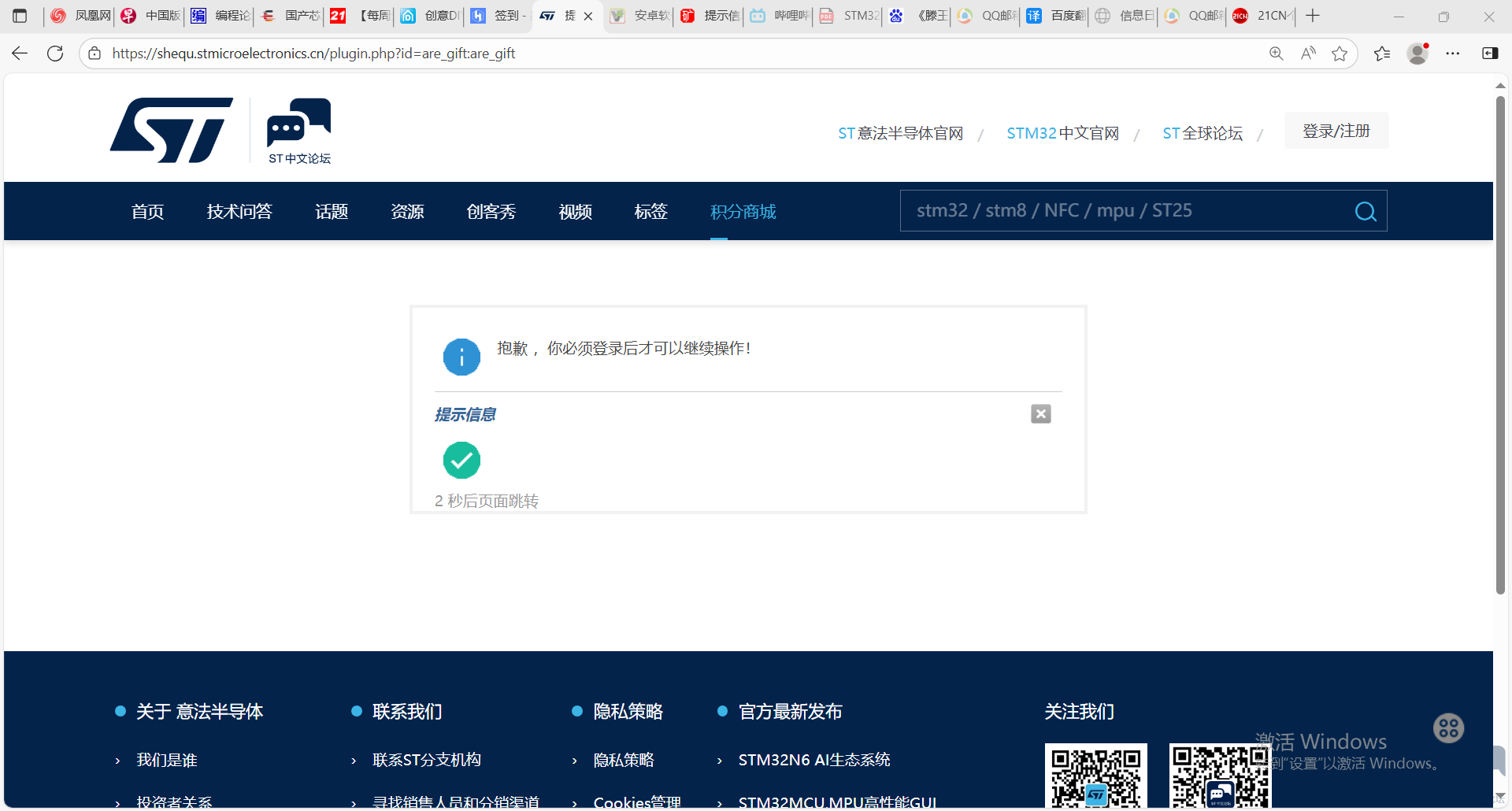Click the search magnifier icon in site search
The image size is (1512, 811).
(x=1365, y=211)
